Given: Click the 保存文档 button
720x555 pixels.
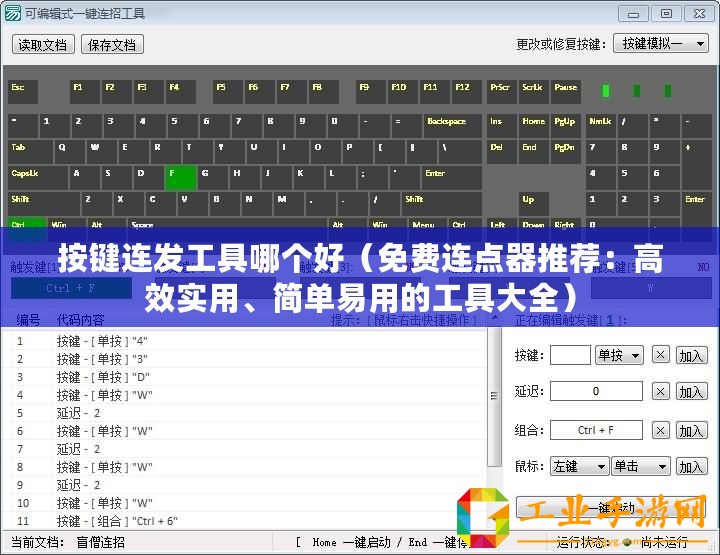Looking at the screenshot, I should point(112,45).
